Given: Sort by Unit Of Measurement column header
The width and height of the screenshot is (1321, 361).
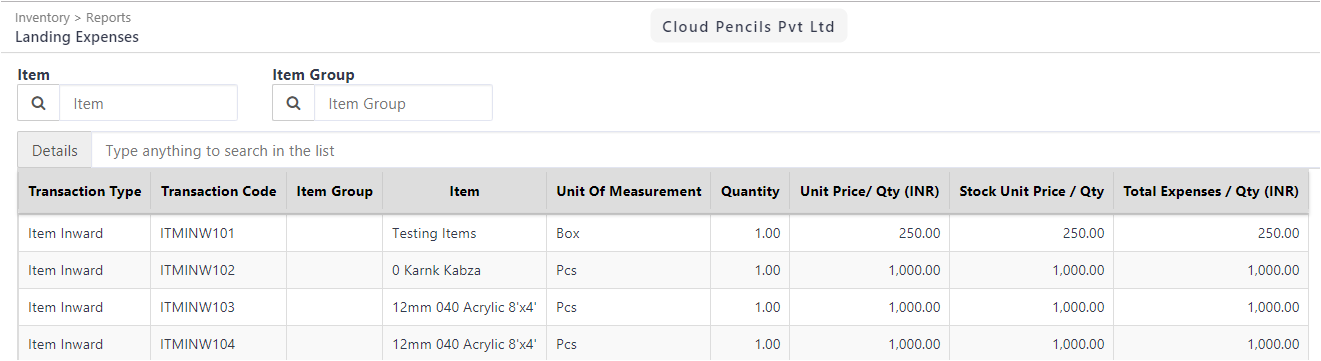Looking at the screenshot, I should pos(629,191).
